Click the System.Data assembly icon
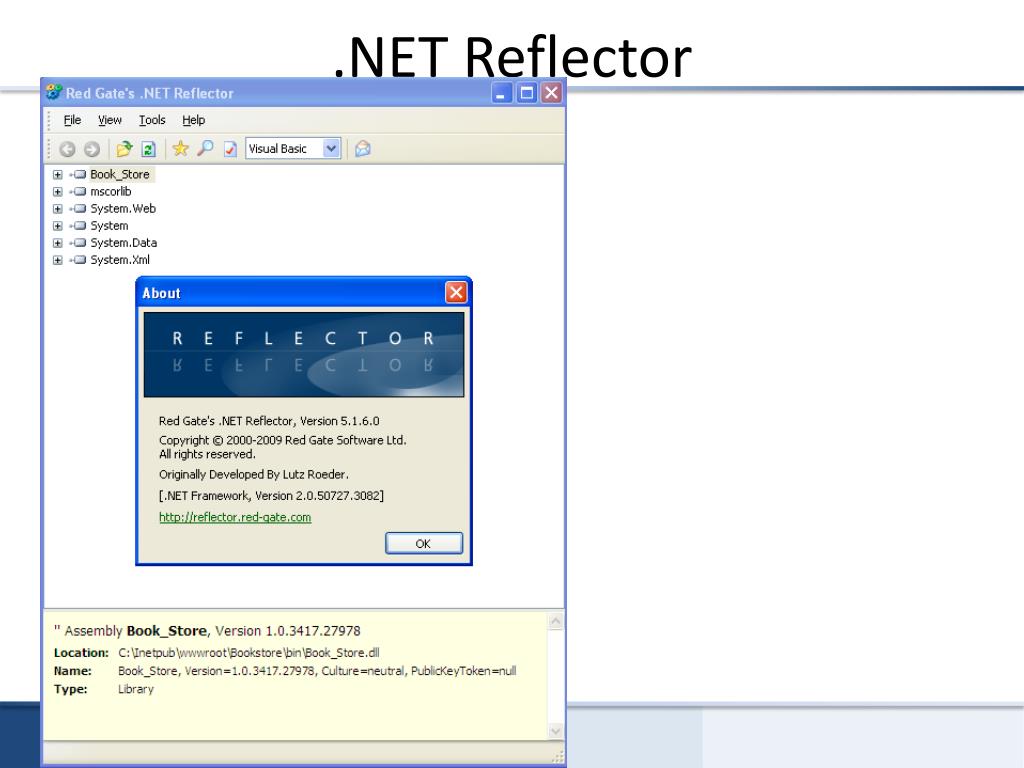1024x768 pixels. click(80, 242)
